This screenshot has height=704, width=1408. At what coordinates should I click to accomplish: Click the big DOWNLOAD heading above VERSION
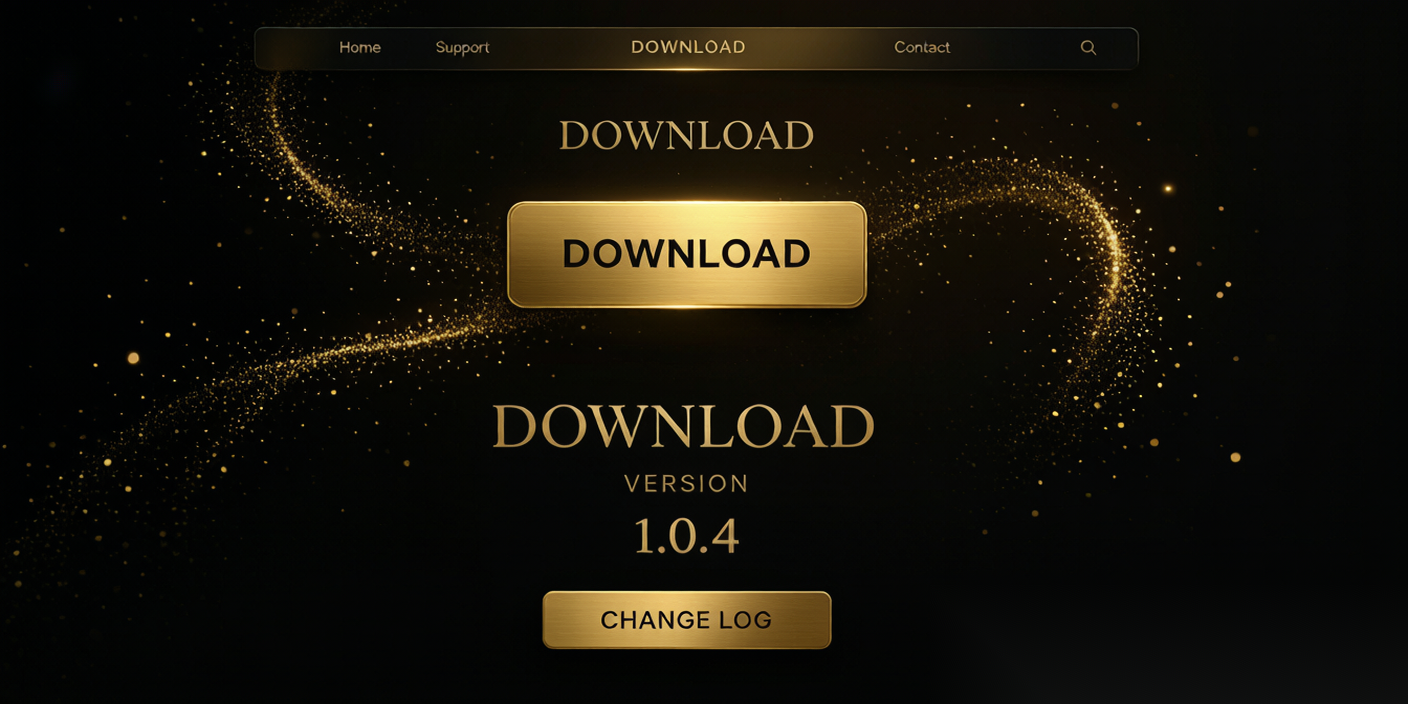(x=684, y=427)
